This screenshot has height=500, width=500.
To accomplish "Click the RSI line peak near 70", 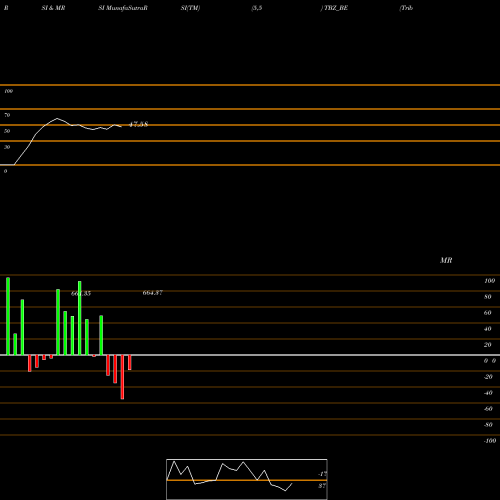I will point(57,118).
